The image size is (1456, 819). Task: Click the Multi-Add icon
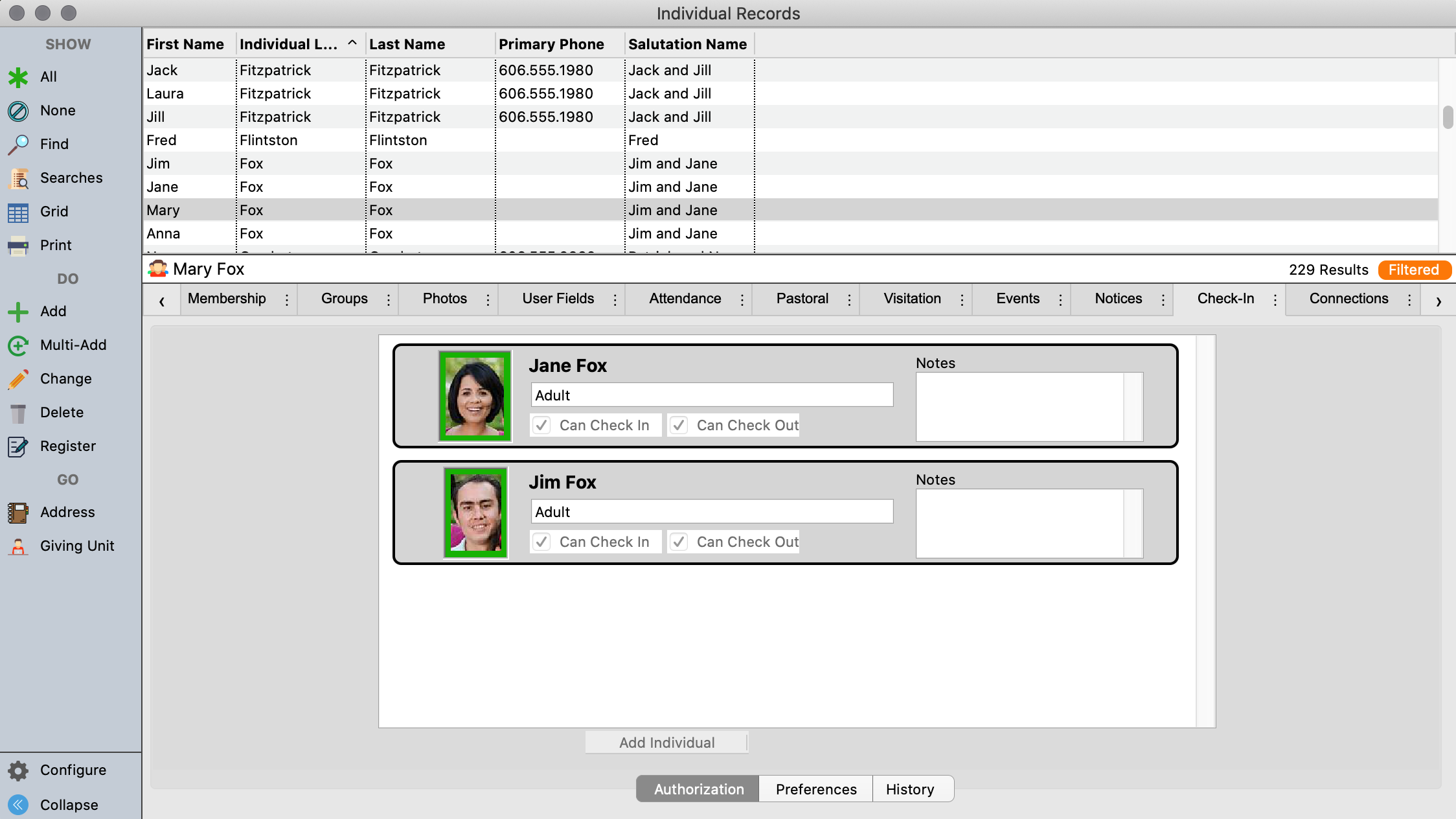pyautogui.click(x=18, y=345)
